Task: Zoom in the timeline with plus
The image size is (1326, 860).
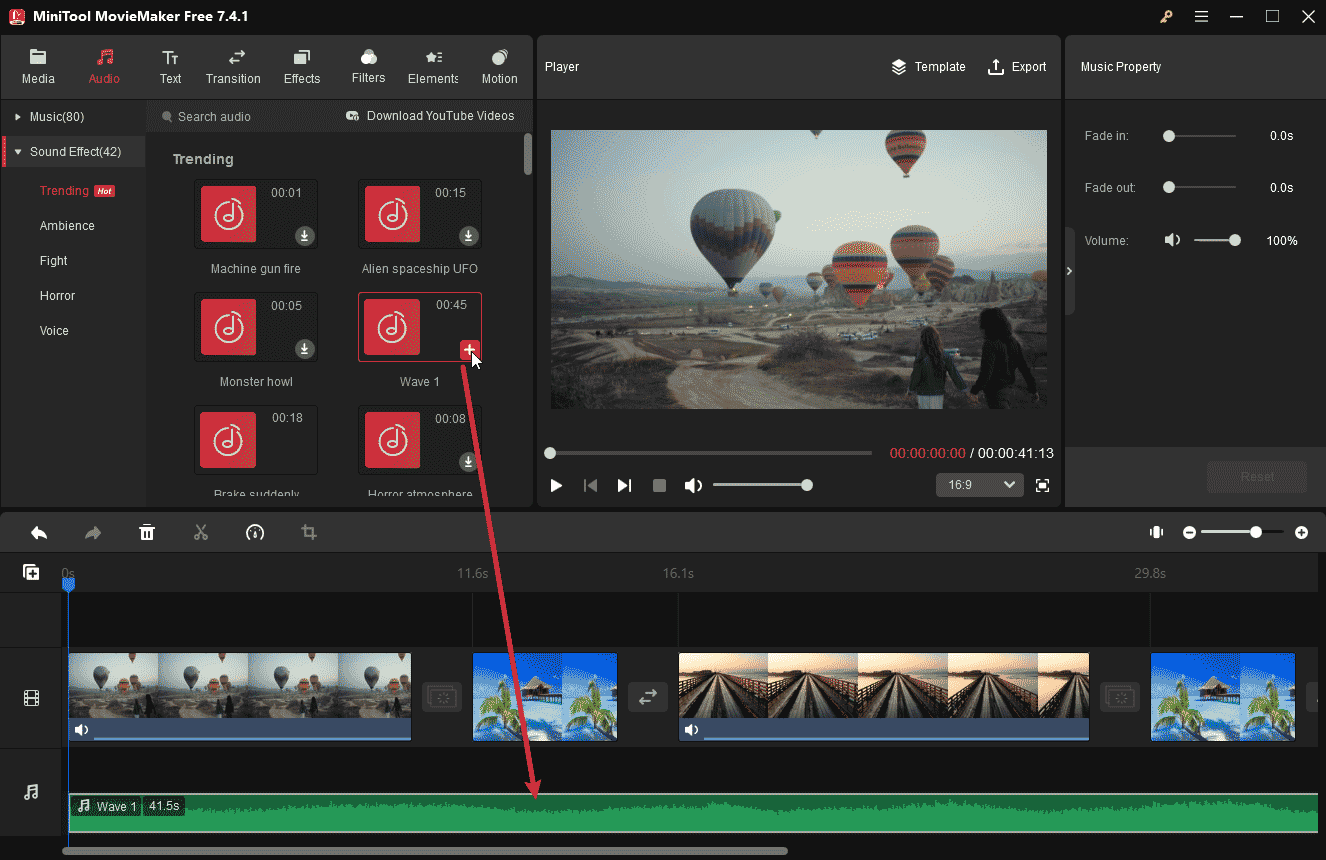Action: click(x=1301, y=533)
